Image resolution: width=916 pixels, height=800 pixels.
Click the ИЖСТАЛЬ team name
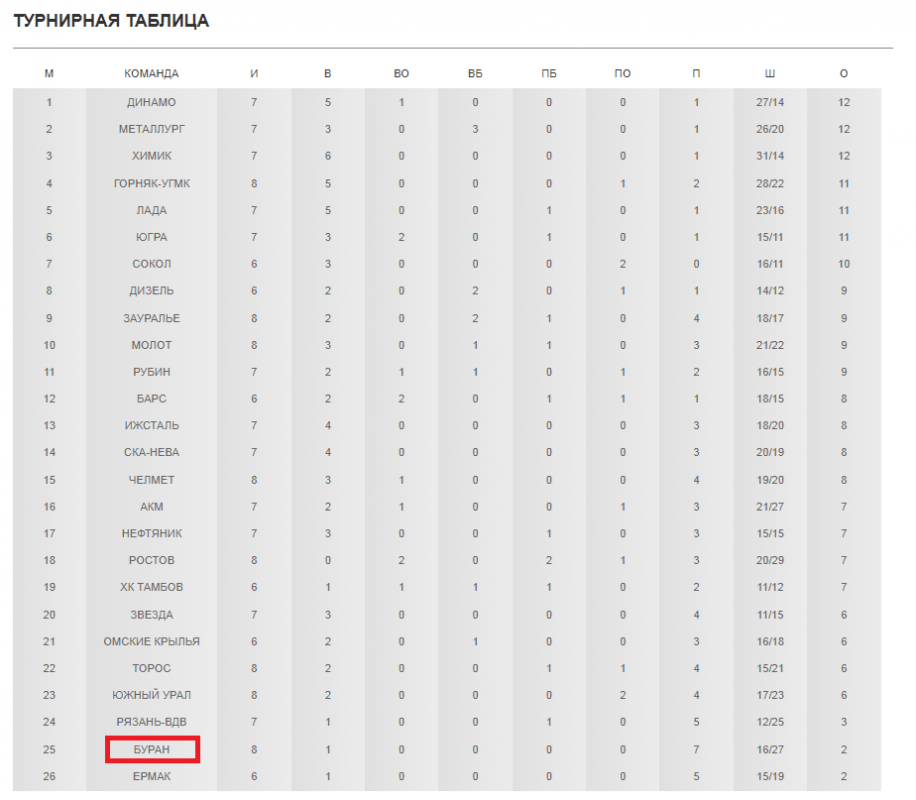click(x=151, y=426)
